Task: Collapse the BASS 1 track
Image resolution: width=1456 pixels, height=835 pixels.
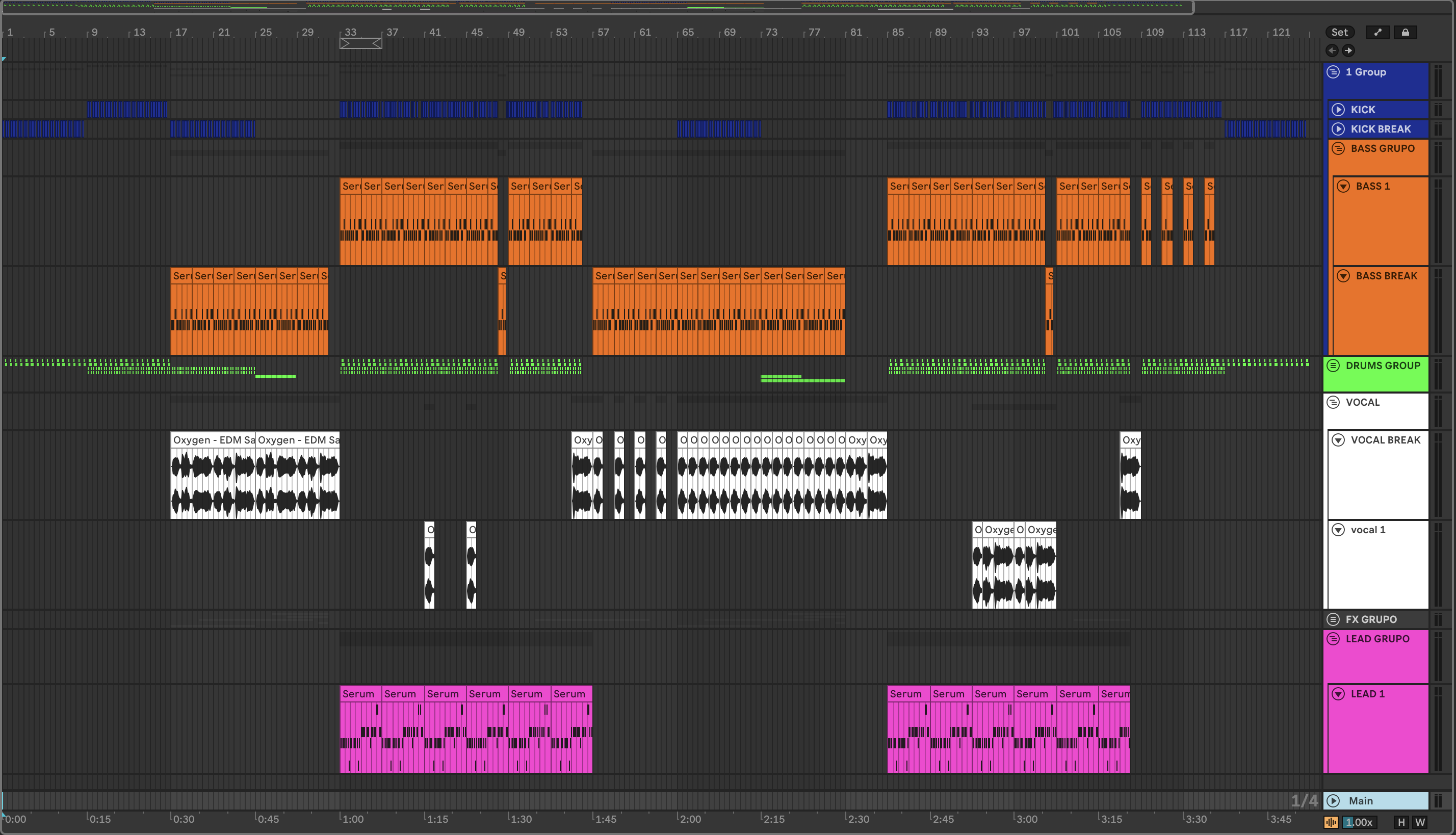Action: click(1343, 187)
